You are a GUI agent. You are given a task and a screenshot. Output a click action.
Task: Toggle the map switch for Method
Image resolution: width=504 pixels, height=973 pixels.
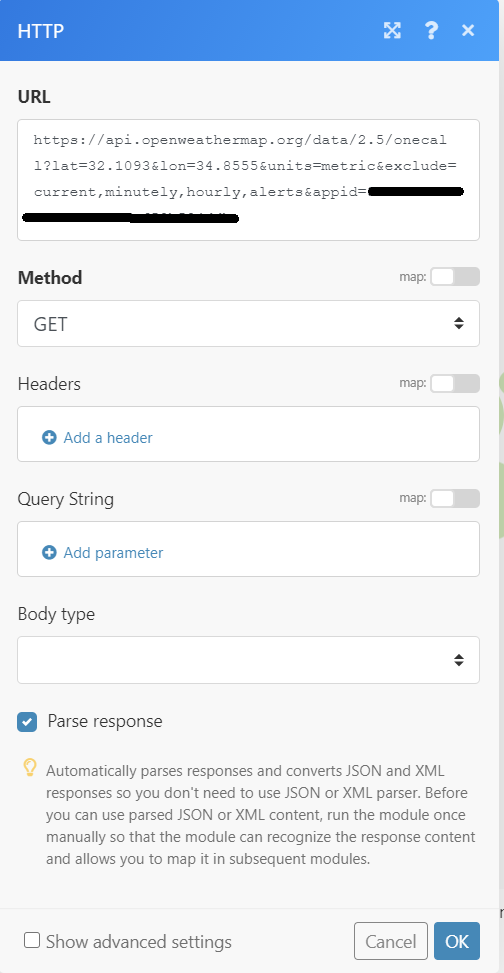pos(455,277)
